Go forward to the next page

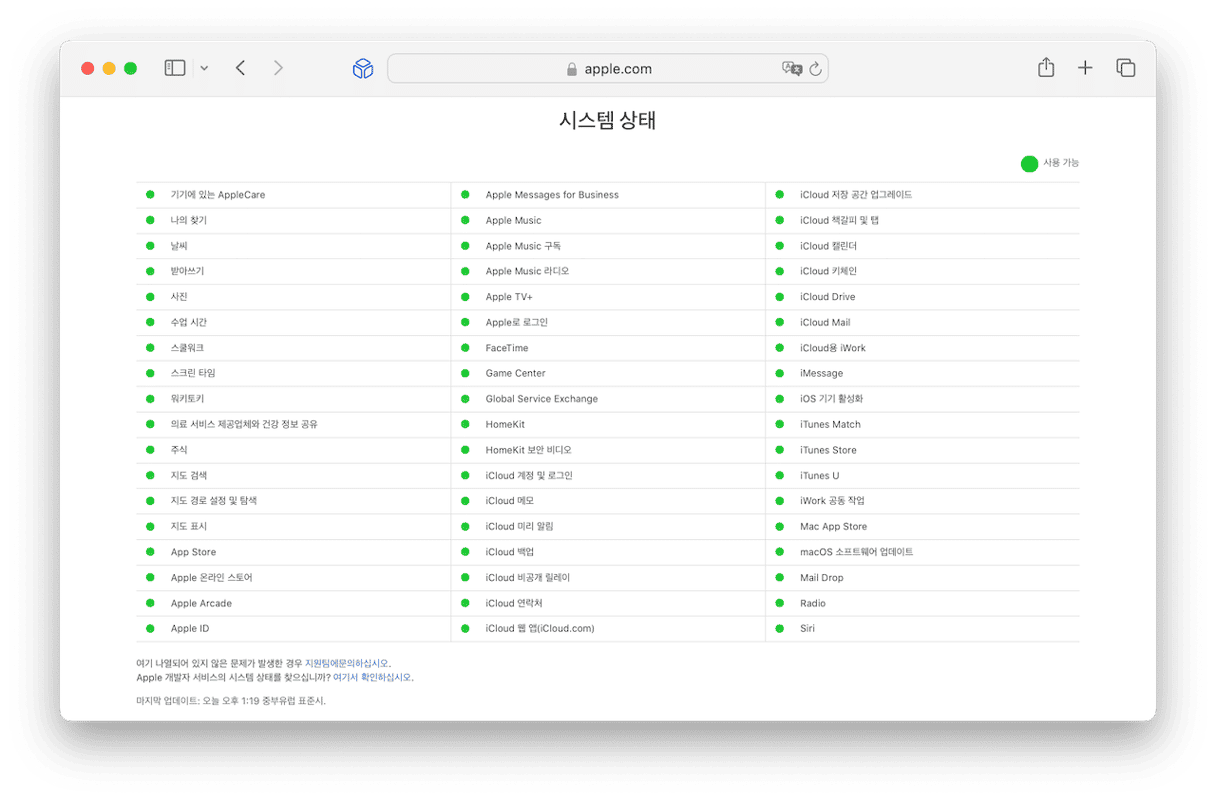pos(278,68)
